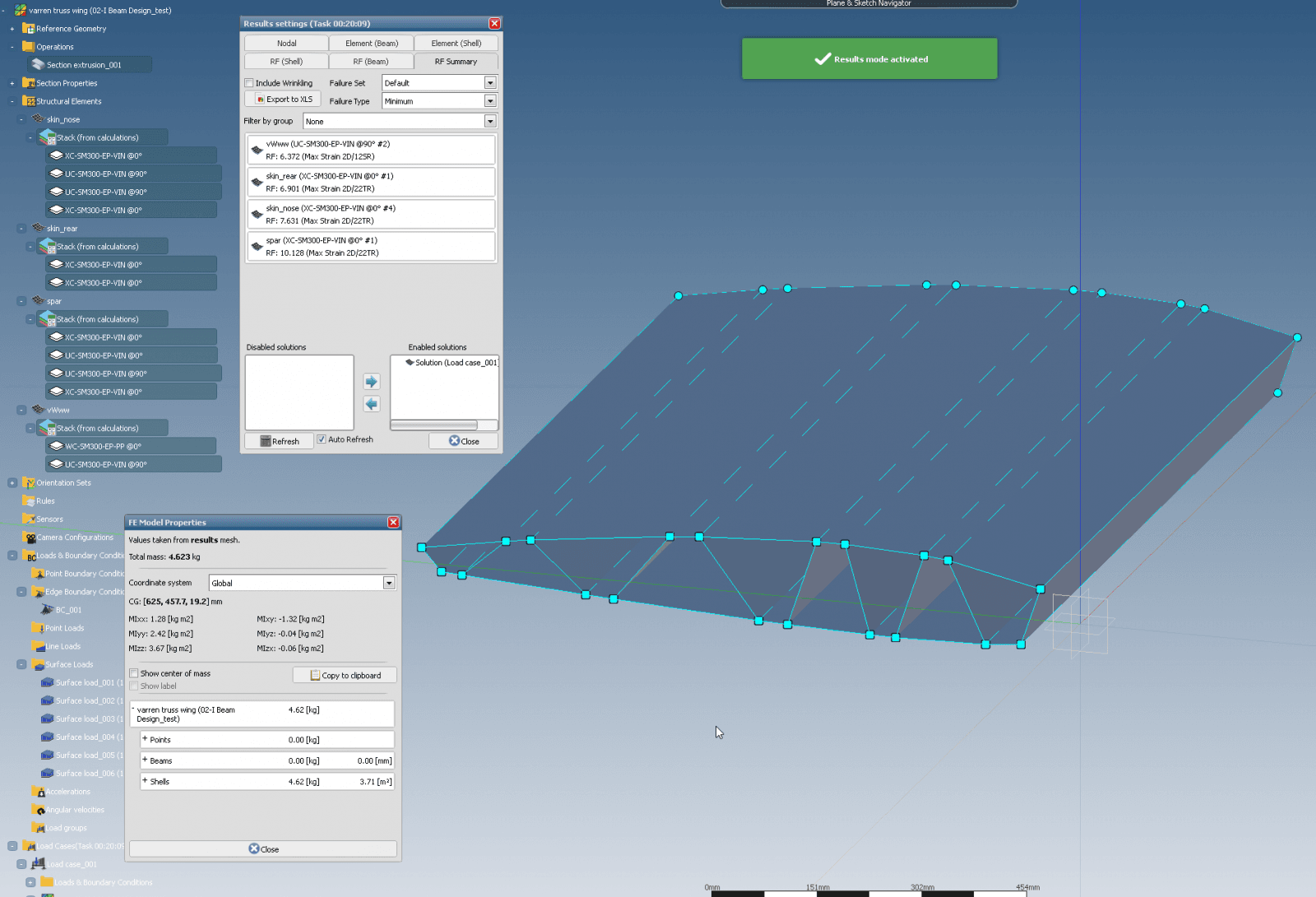Click the Stack icon under vWww
Image resolution: width=1316 pixels, height=897 pixels.
pos(48,428)
